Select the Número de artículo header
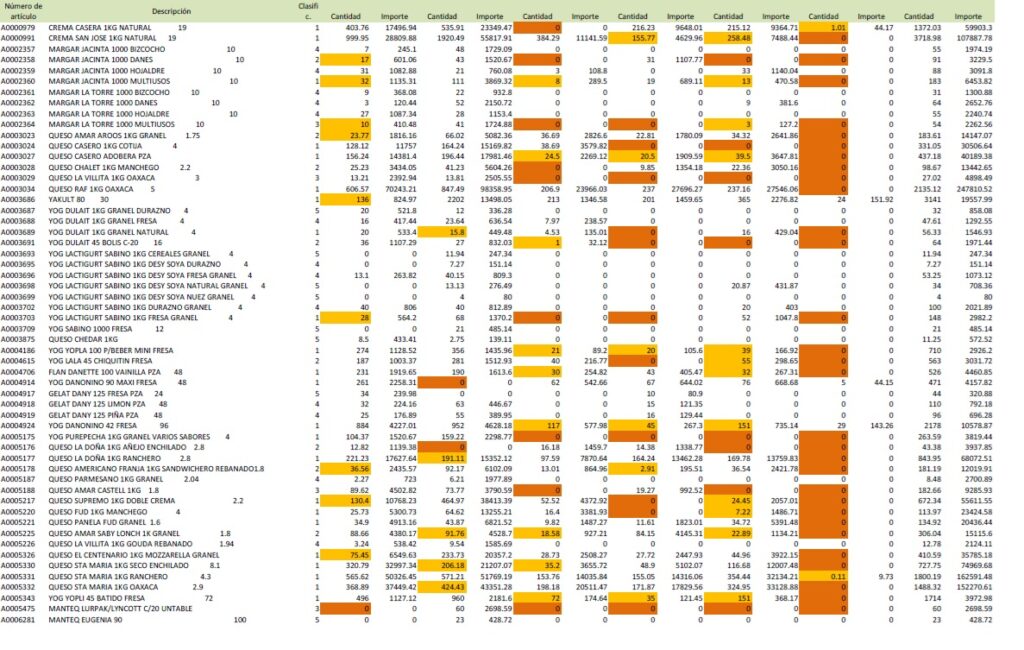This screenshot has height=650, width=1024. tap(23, 11)
